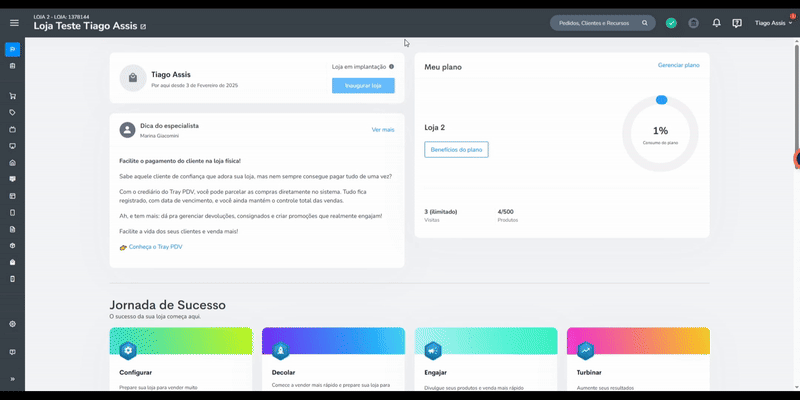
Task: Click the green checkmark status icon
Action: [671, 23]
